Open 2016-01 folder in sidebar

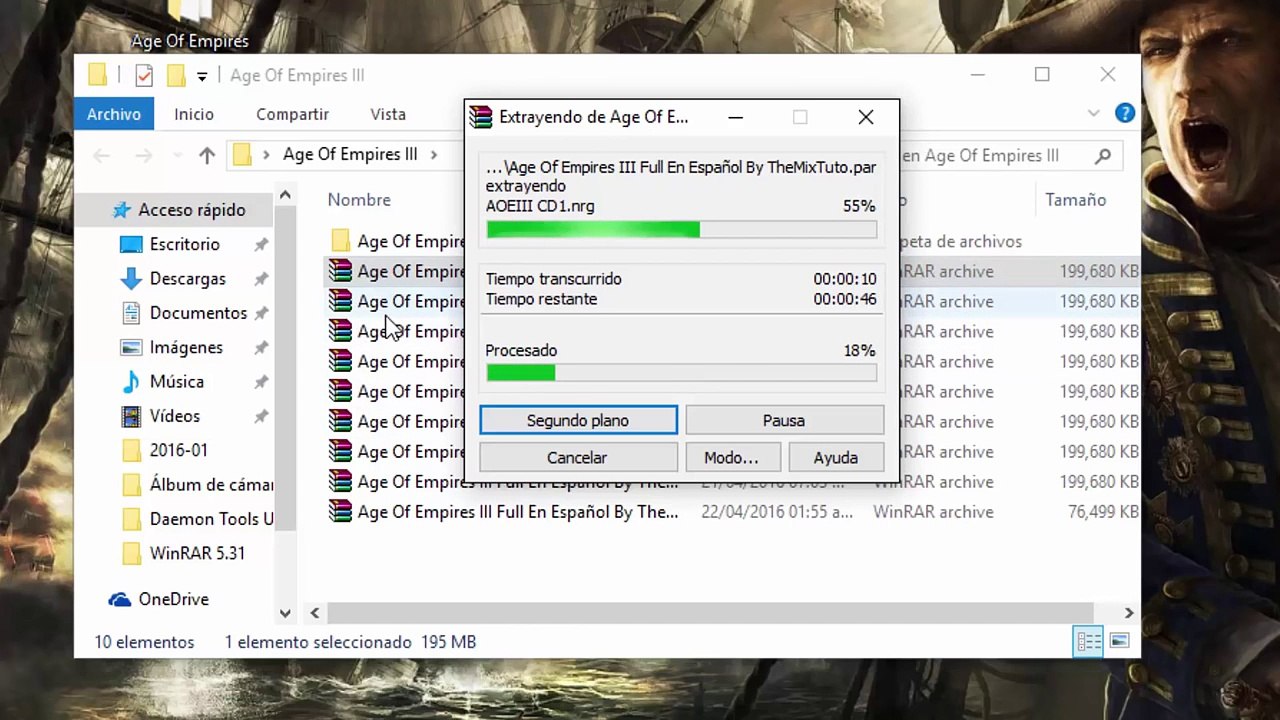pos(178,450)
